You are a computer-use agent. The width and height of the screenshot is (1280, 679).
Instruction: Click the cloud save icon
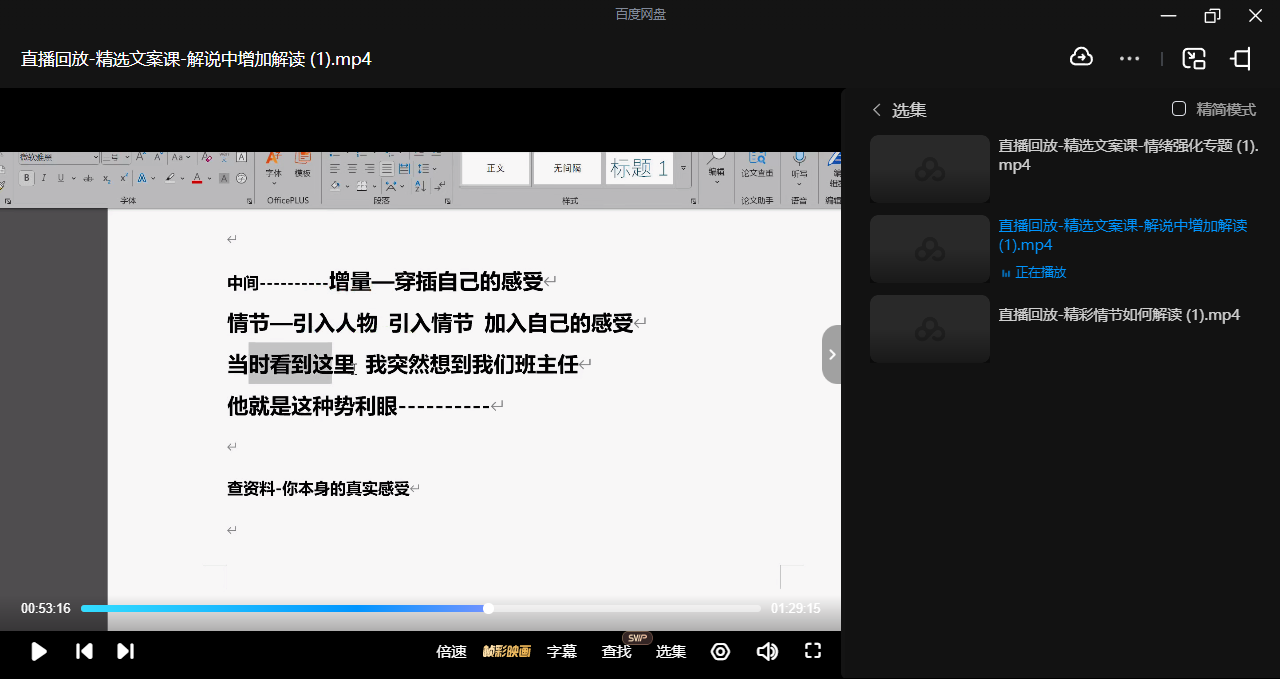click(1081, 58)
